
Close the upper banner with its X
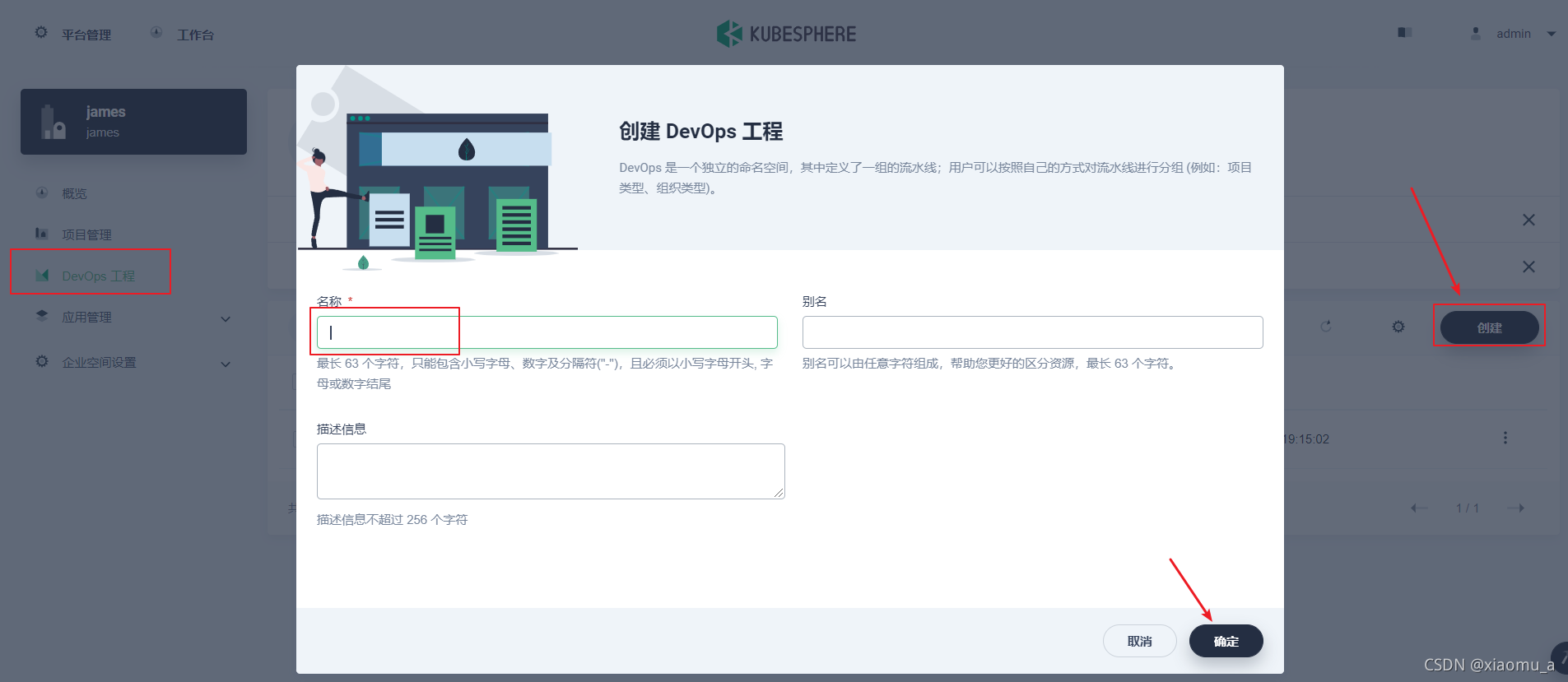click(1528, 220)
